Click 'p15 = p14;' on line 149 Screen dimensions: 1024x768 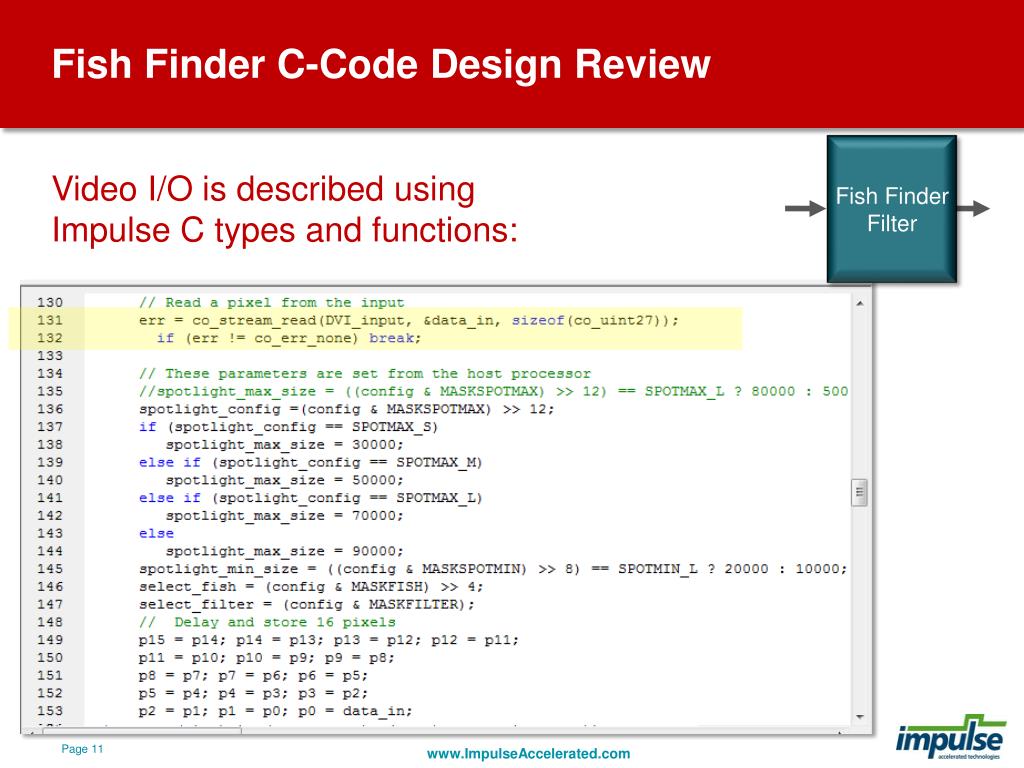pos(183,640)
